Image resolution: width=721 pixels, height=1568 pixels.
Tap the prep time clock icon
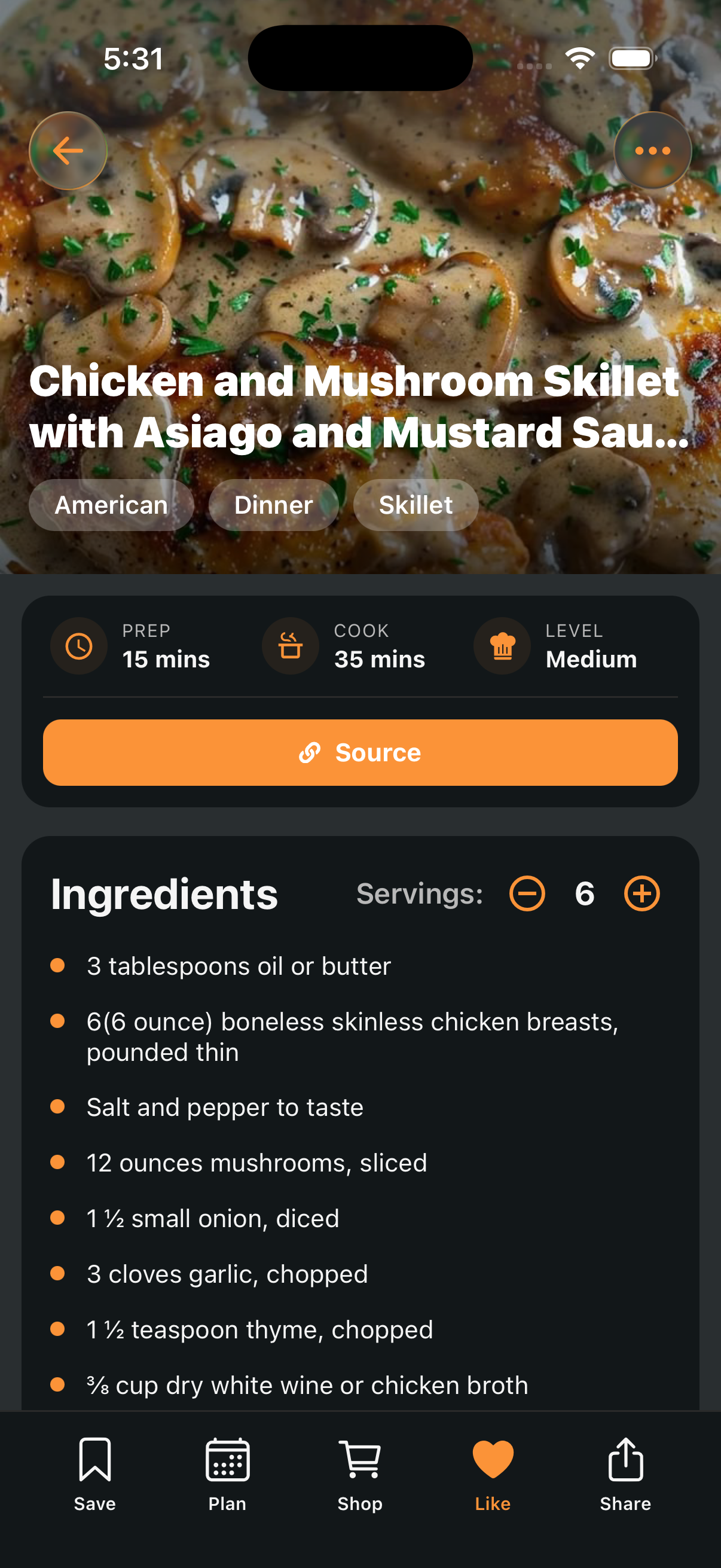(x=79, y=646)
